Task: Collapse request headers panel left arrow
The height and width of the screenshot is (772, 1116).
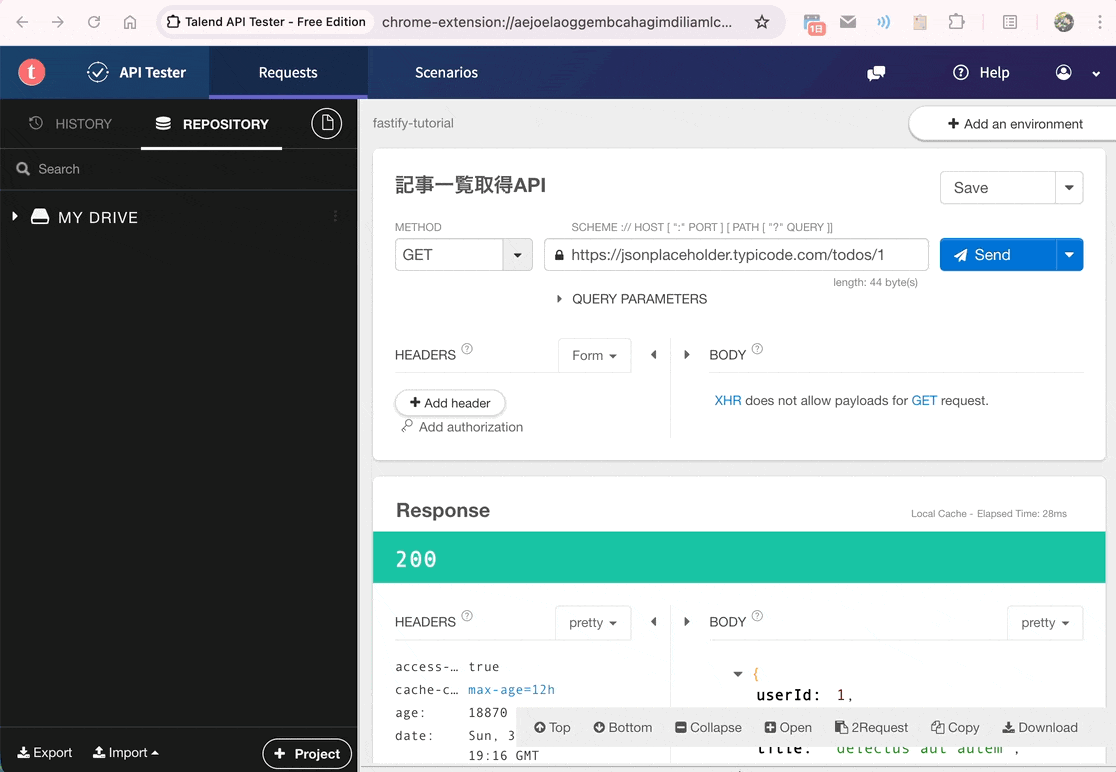Action: tap(653, 354)
